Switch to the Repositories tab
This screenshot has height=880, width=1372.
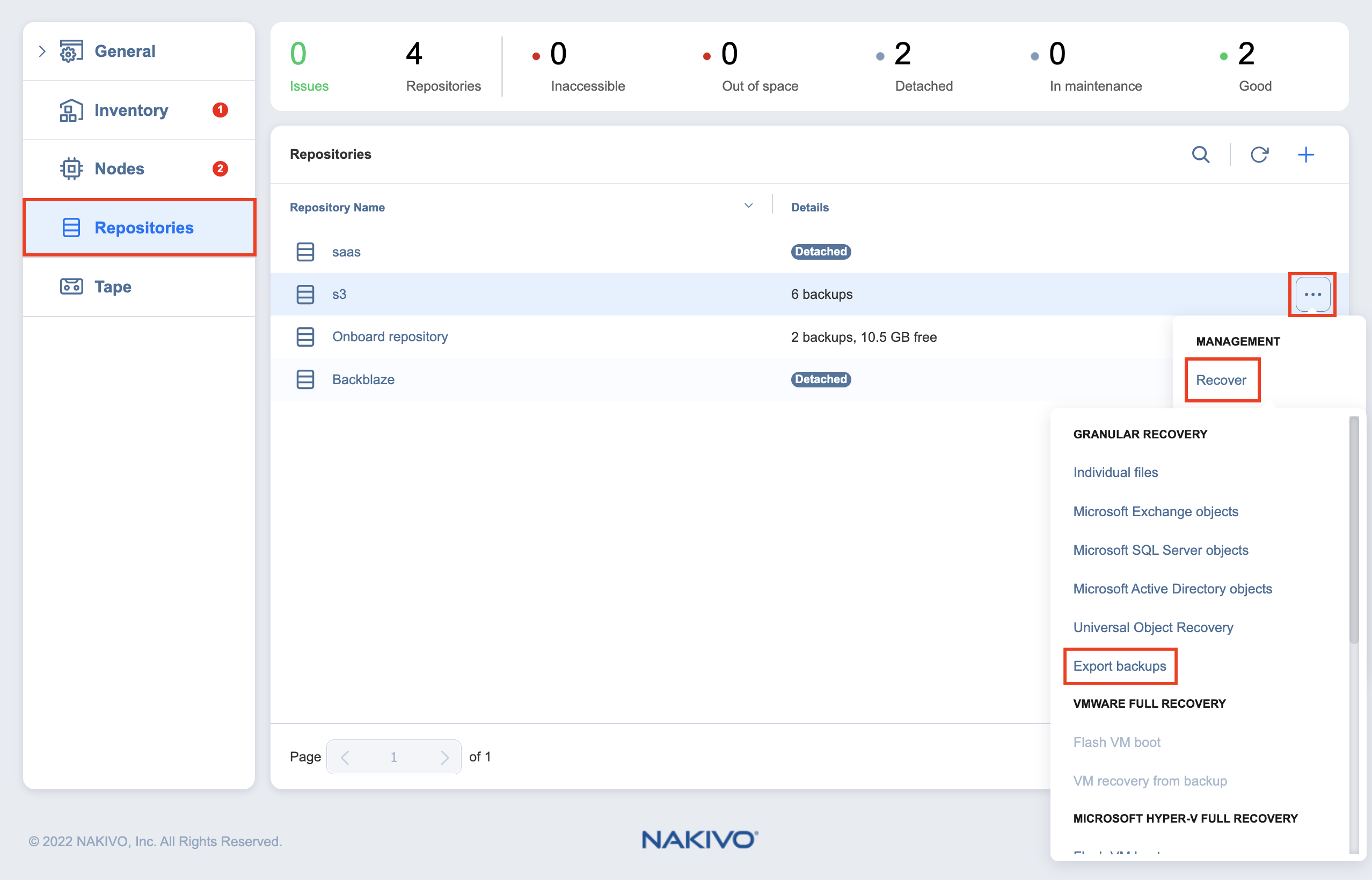click(x=139, y=228)
